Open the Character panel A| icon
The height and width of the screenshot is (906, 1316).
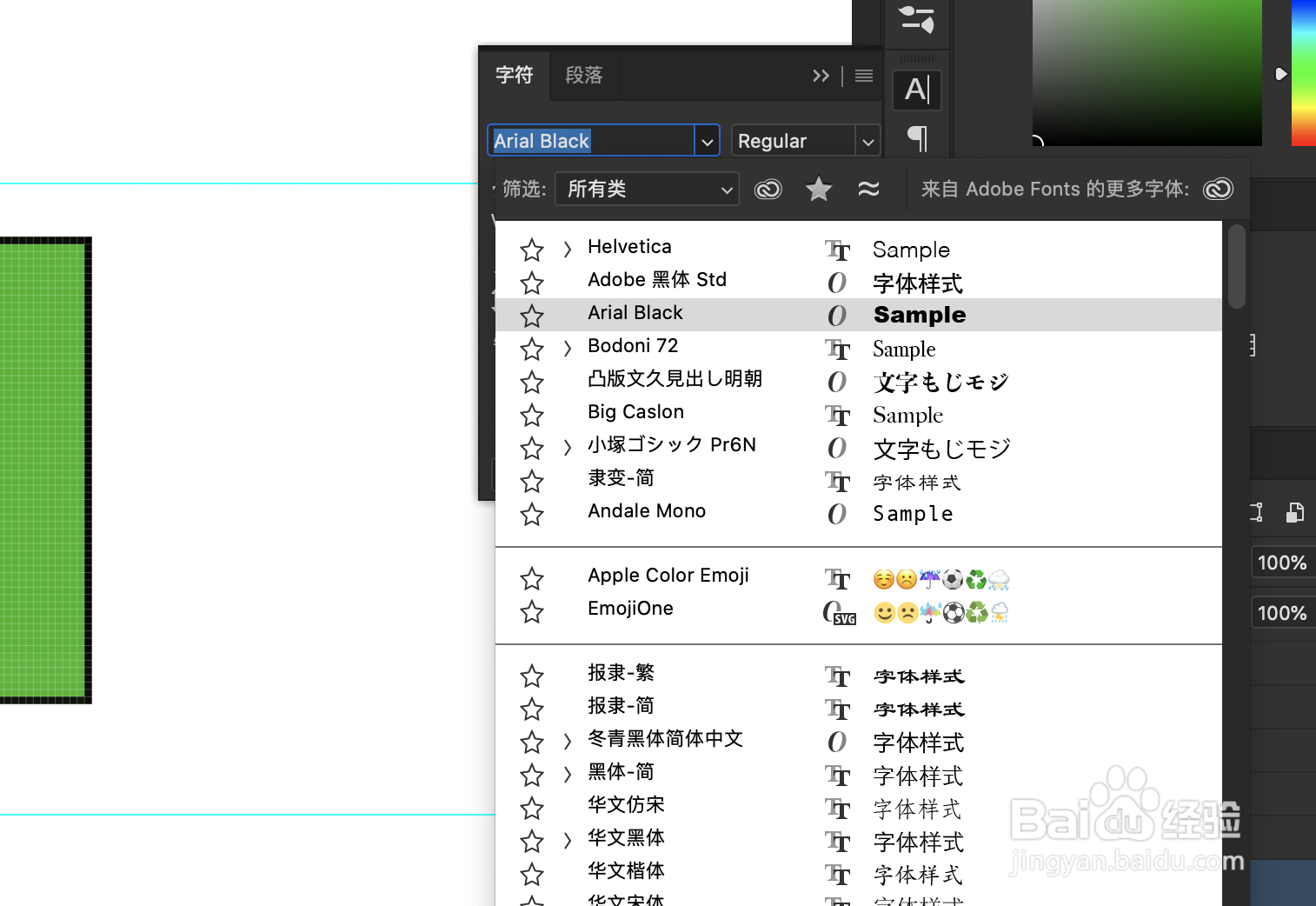coord(917,90)
